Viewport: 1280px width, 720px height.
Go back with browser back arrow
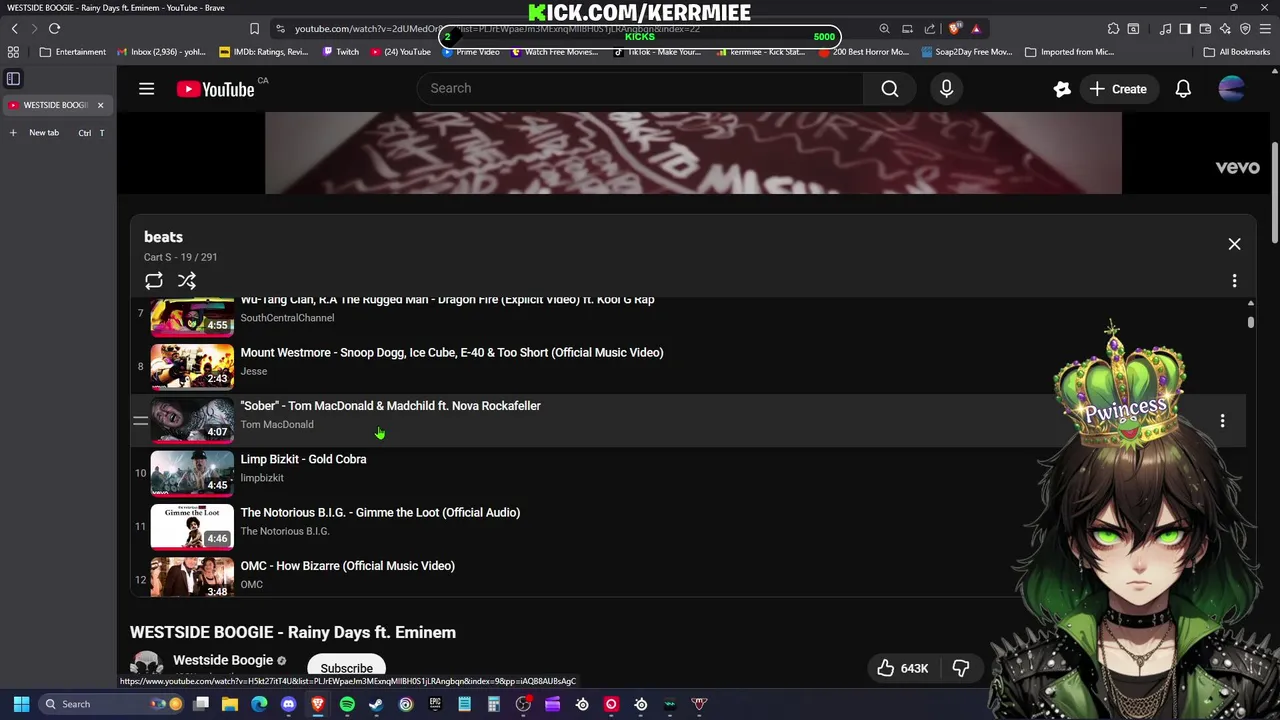[x=14, y=29]
